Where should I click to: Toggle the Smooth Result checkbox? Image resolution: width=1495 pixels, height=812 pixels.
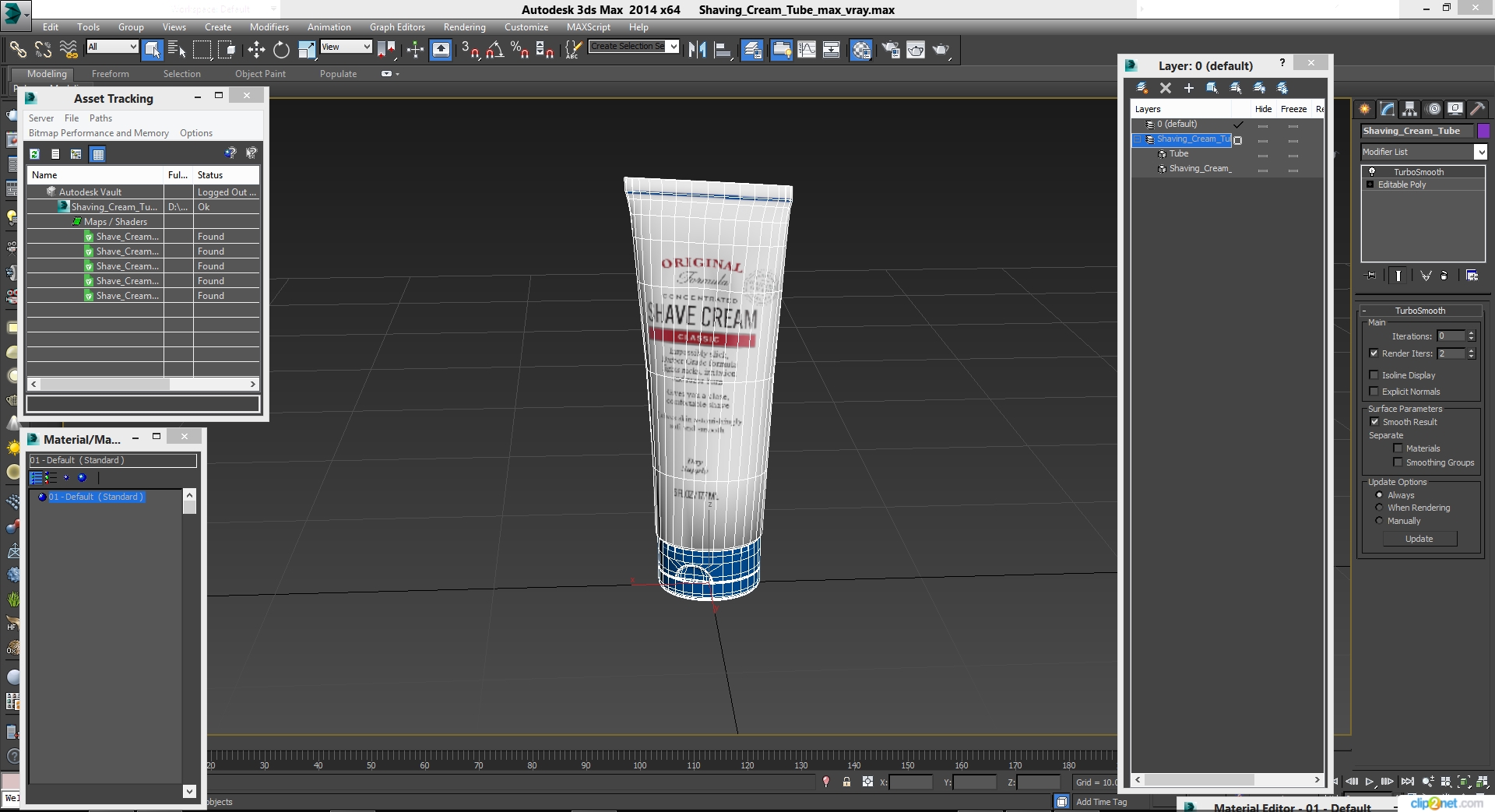(x=1374, y=421)
